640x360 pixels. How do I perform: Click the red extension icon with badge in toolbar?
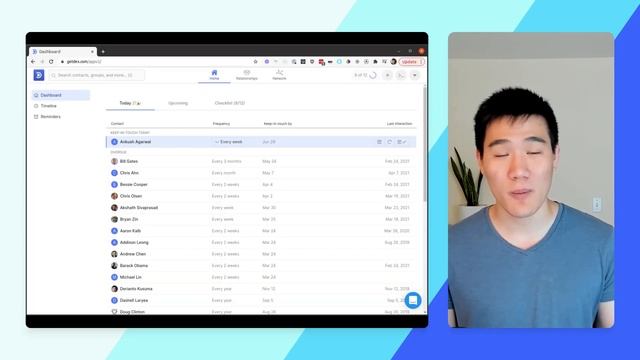pyautogui.click(x=321, y=62)
